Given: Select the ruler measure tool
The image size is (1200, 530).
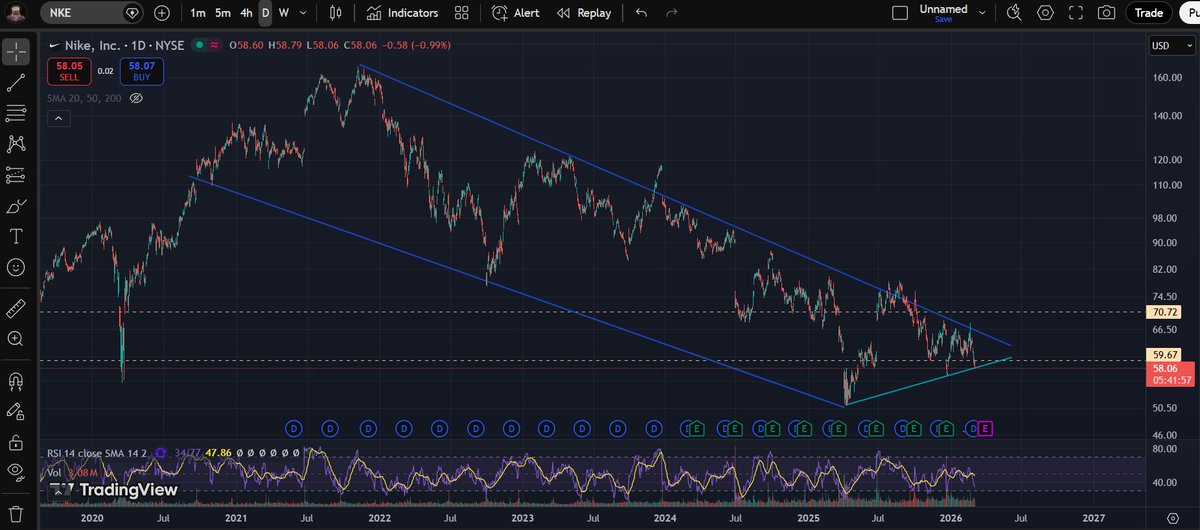Looking at the screenshot, I should [x=16, y=309].
